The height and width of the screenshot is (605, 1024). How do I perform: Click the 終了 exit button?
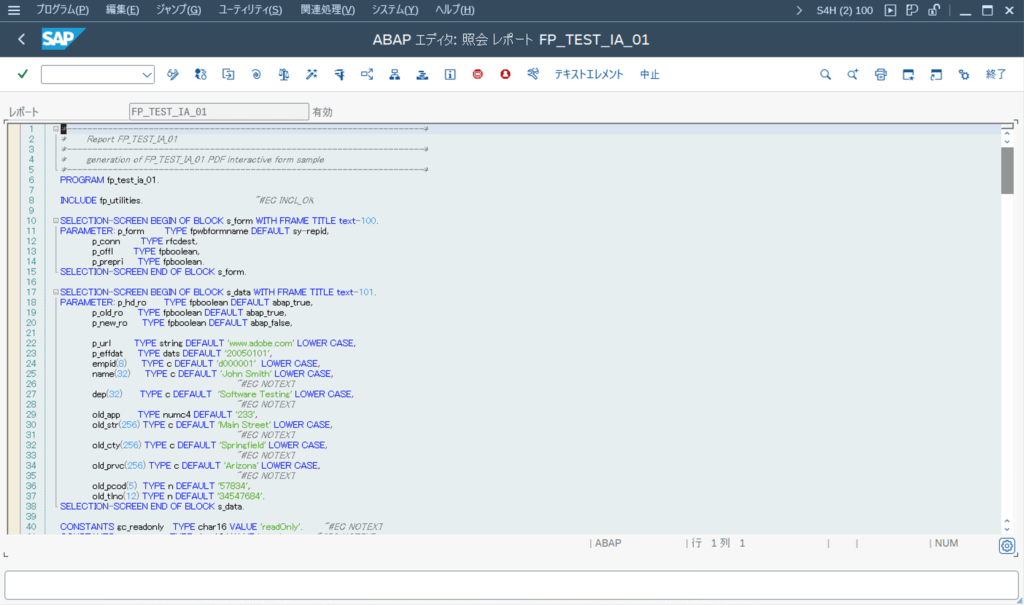(996, 74)
